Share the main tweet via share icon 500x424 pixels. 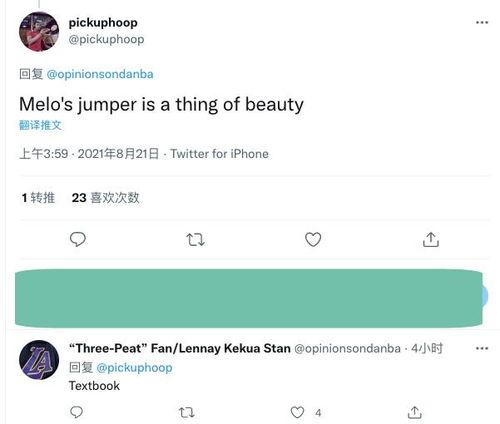(x=431, y=239)
